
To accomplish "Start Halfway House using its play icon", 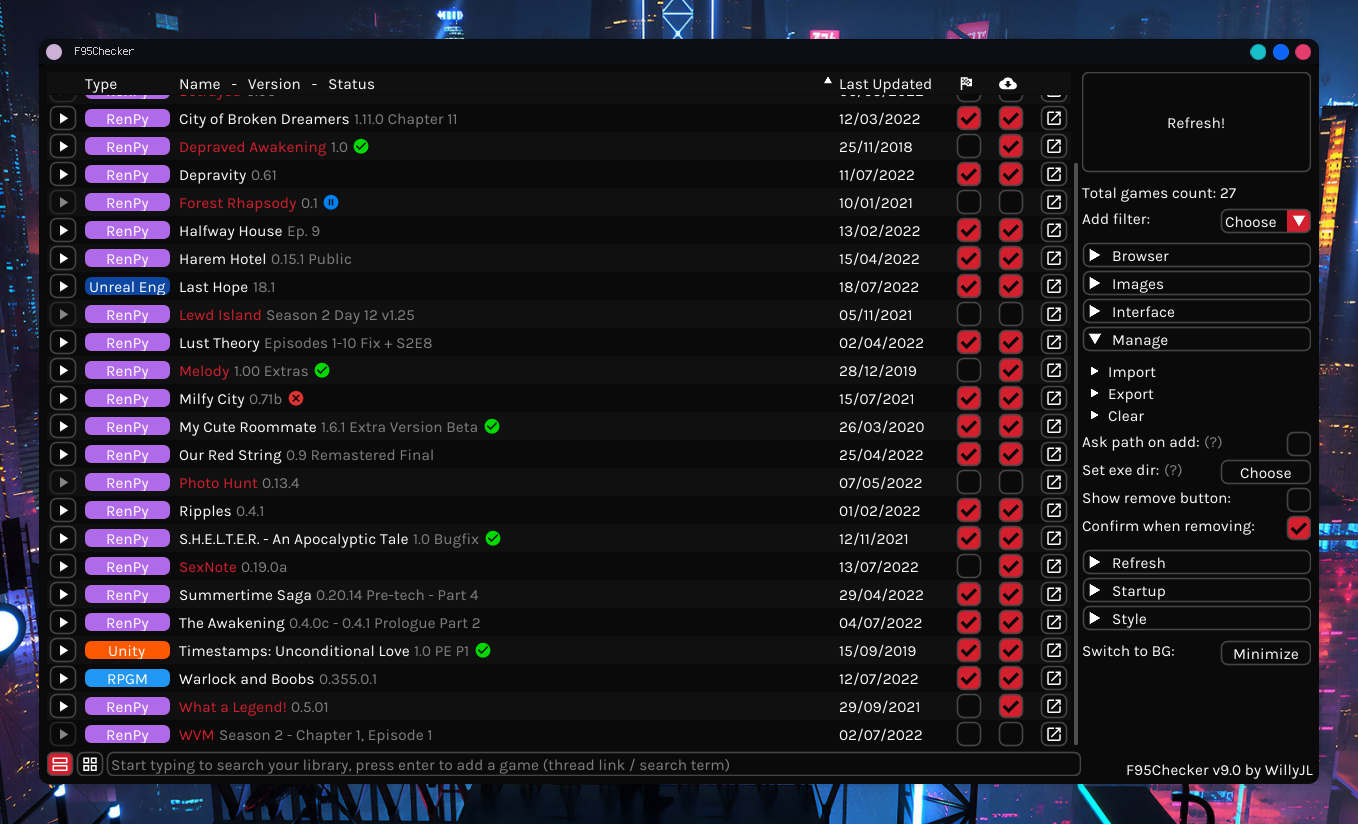I will click(x=63, y=231).
